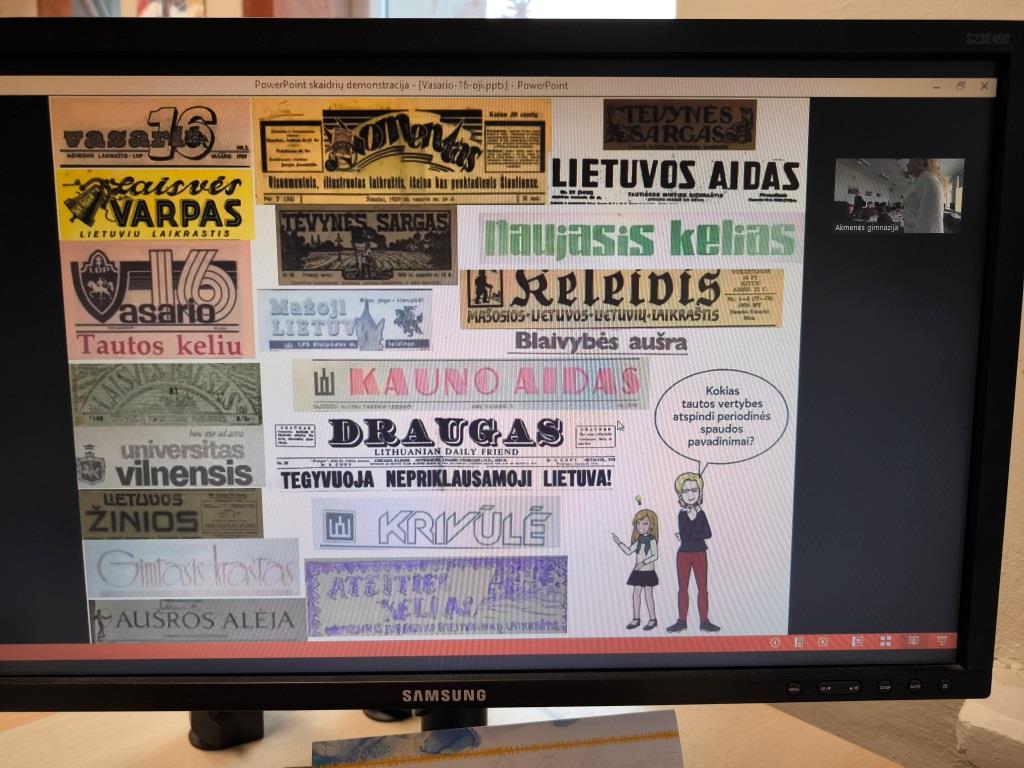Viewport: 1024px width, 768px height.
Task: Start Slide Show presentation icon
Action: (942, 641)
